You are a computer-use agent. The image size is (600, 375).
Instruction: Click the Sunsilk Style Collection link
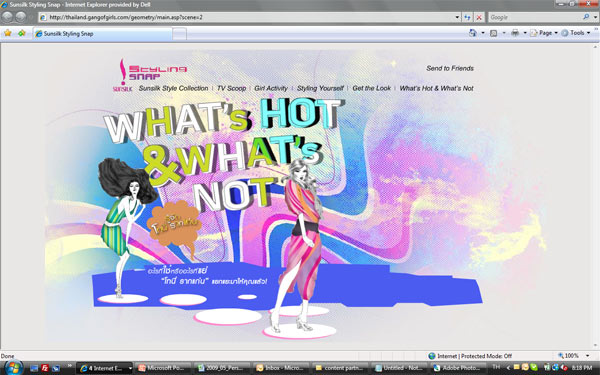pyautogui.click(x=173, y=88)
